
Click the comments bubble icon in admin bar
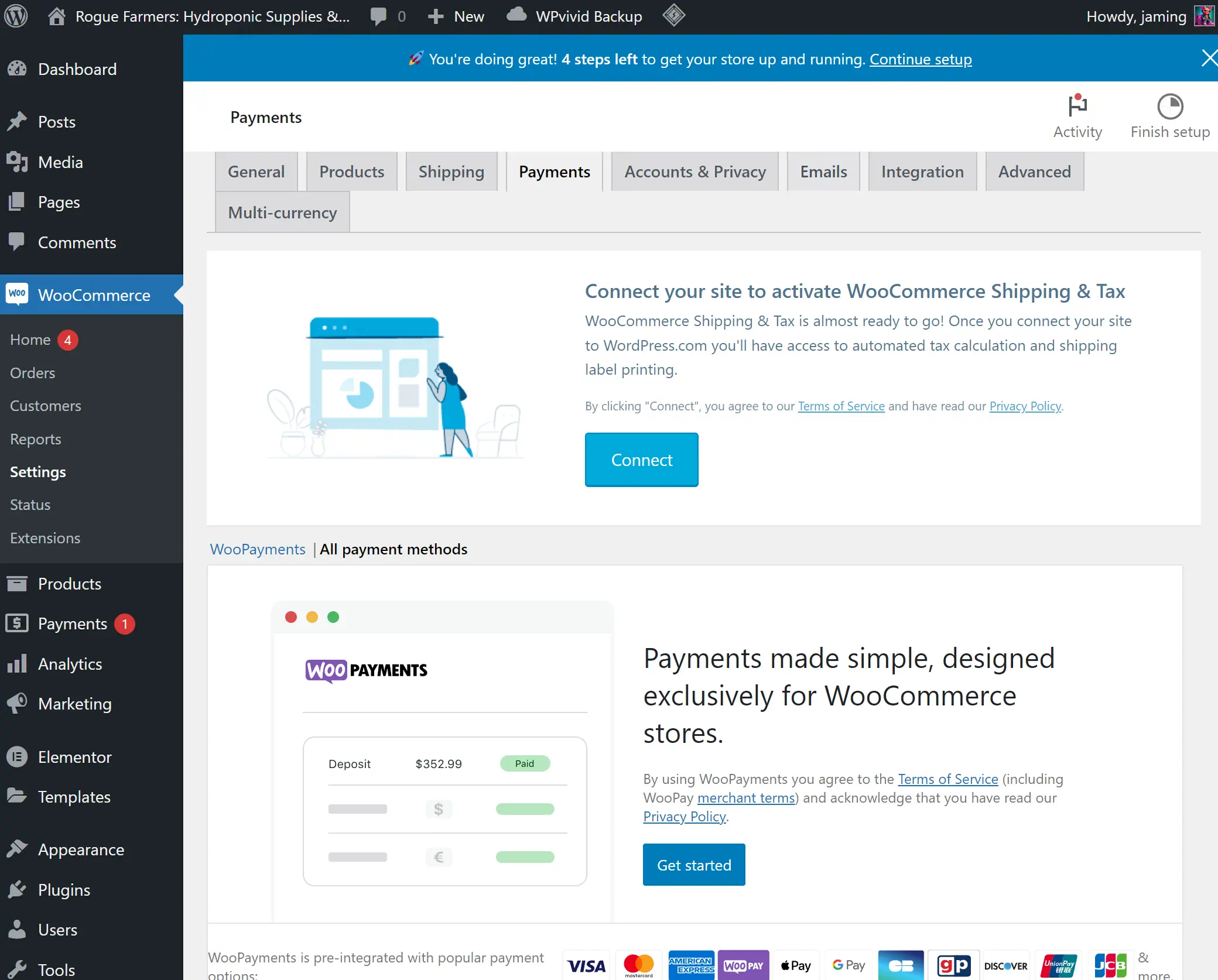pyautogui.click(x=378, y=16)
